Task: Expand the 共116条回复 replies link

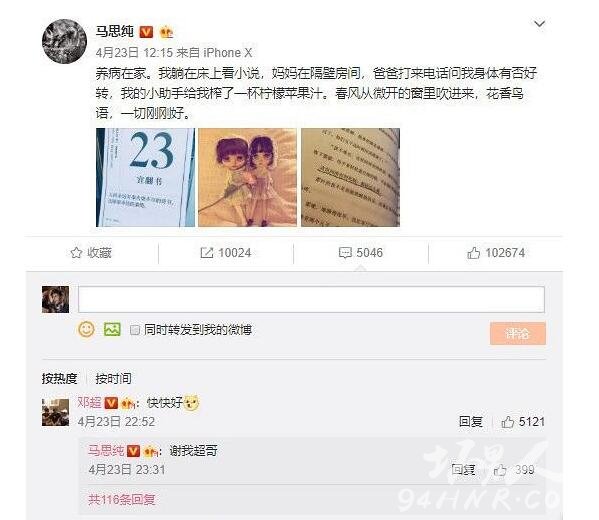Action: pyautogui.click(x=122, y=499)
